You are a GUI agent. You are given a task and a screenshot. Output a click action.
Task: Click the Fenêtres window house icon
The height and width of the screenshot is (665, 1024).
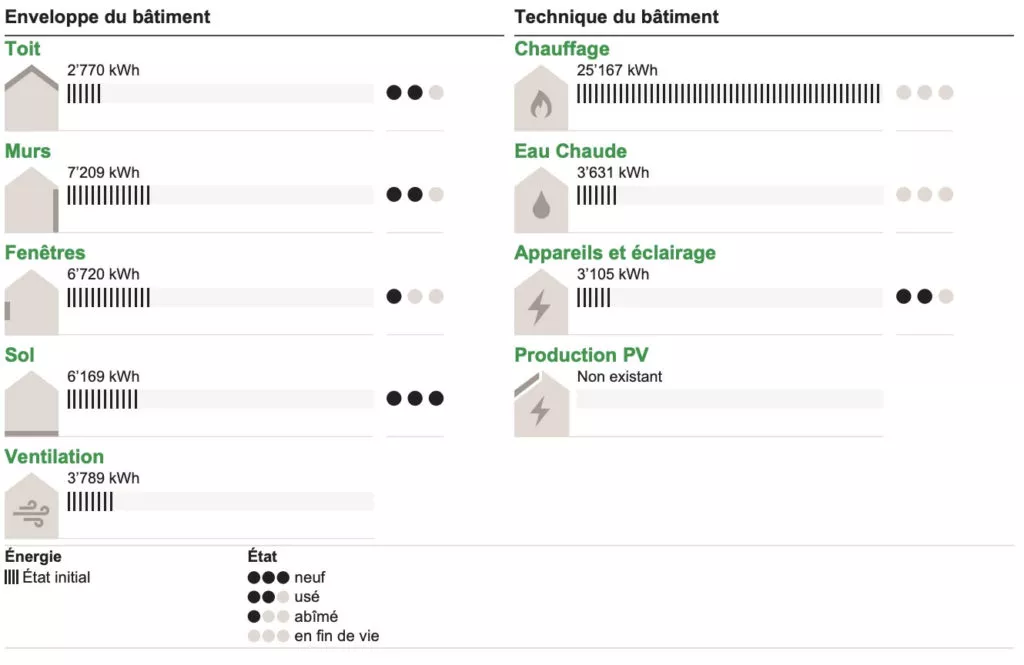31,302
